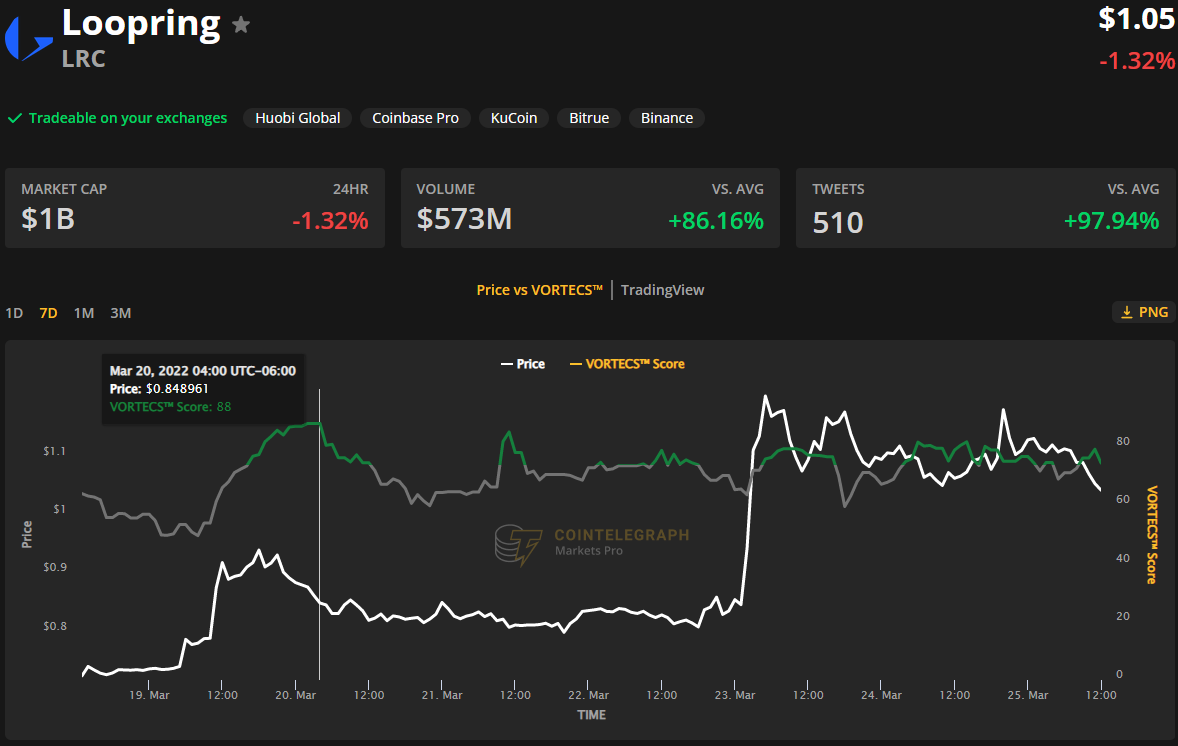Switch to the TradingView chart tab
Viewport: 1178px width, 746px height.
[x=662, y=290]
